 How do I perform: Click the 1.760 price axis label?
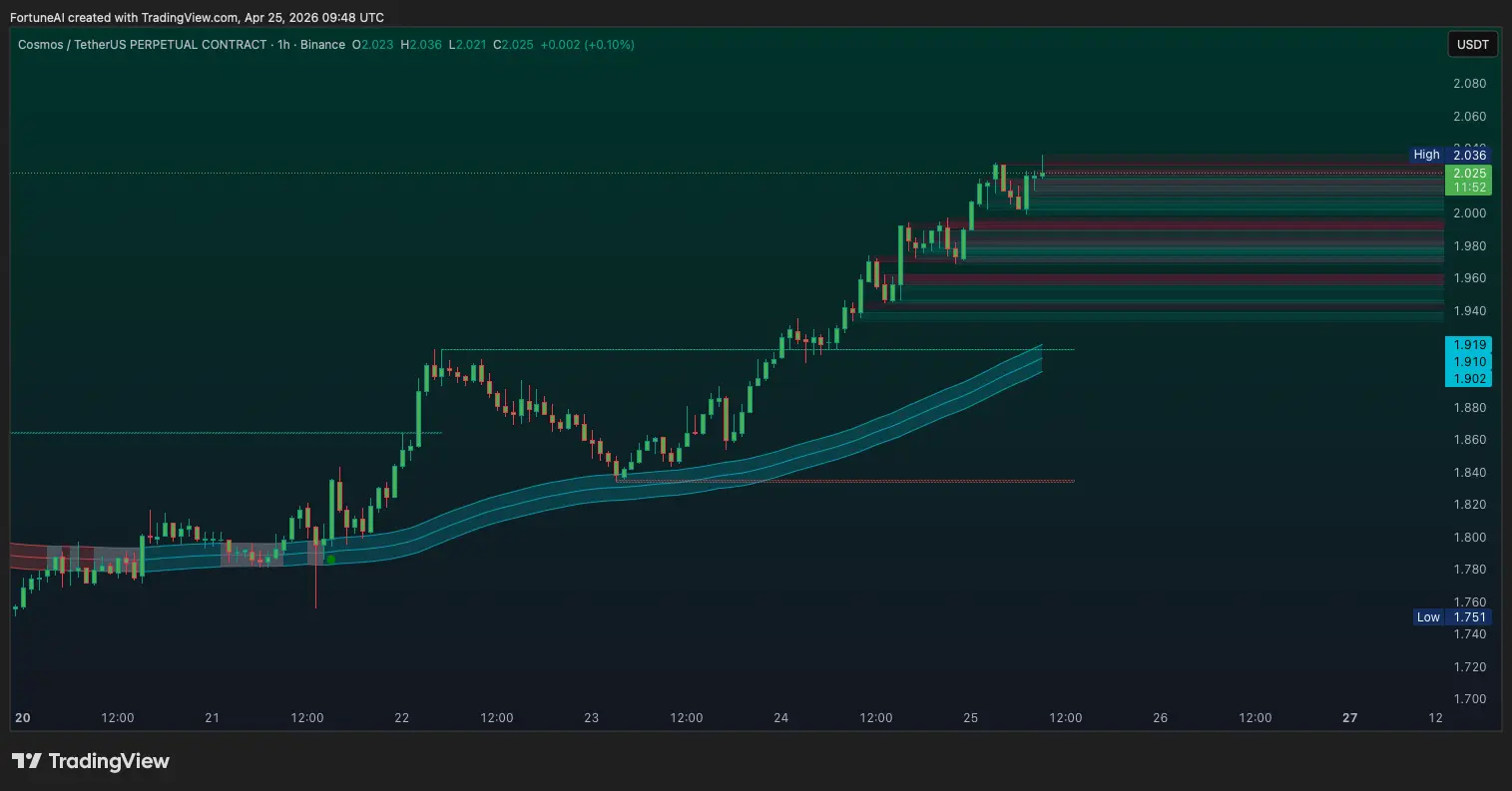[1470, 601]
